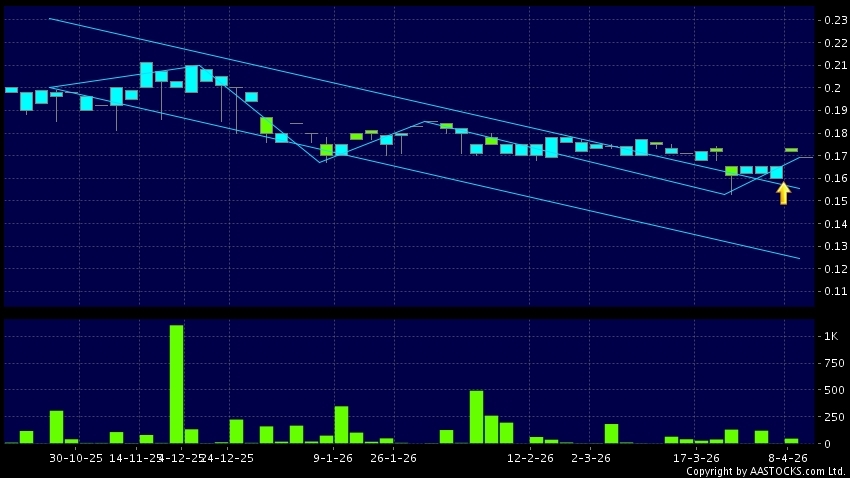Select the tallest green volume bar
The height and width of the screenshot is (478, 850).
pyautogui.click(x=176, y=384)
